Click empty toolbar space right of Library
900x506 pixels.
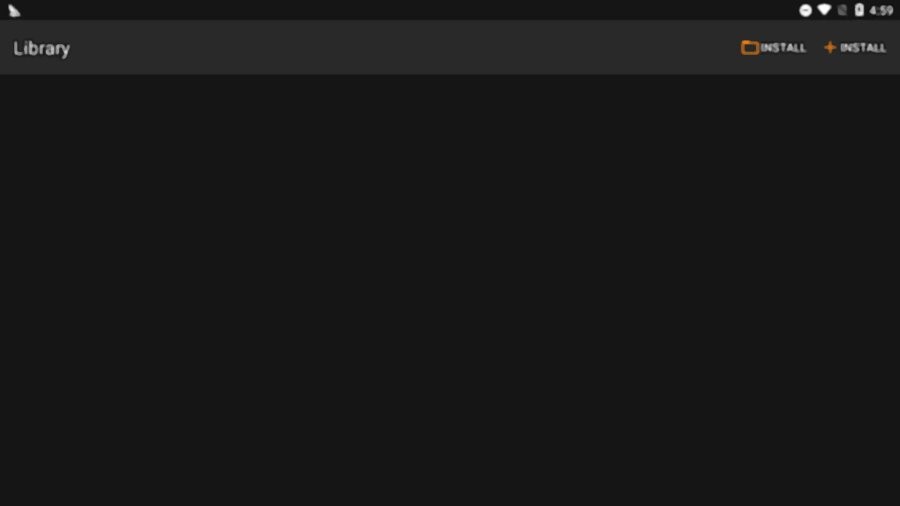[402, 48]
